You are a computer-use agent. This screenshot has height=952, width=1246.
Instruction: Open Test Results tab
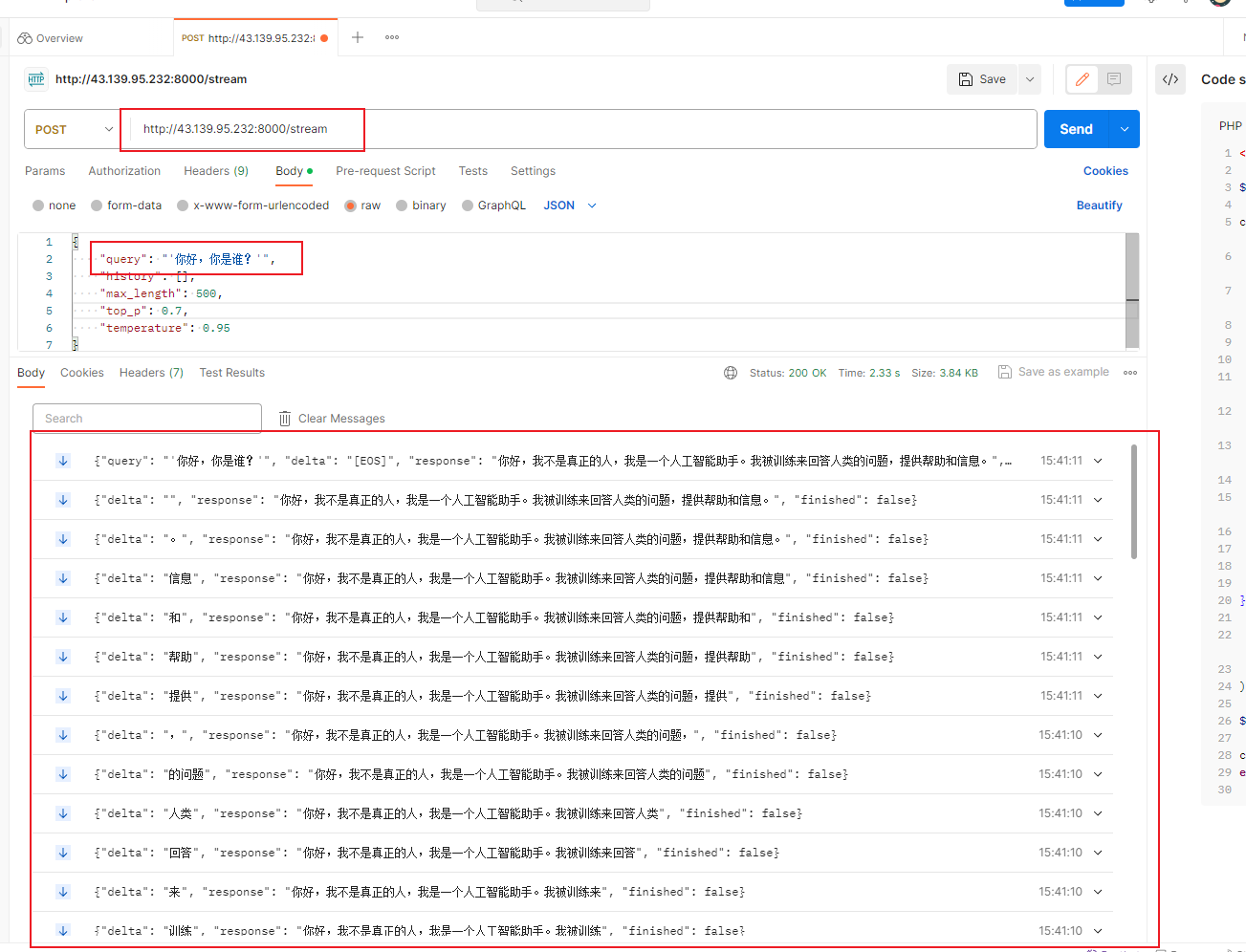[232, 373]
